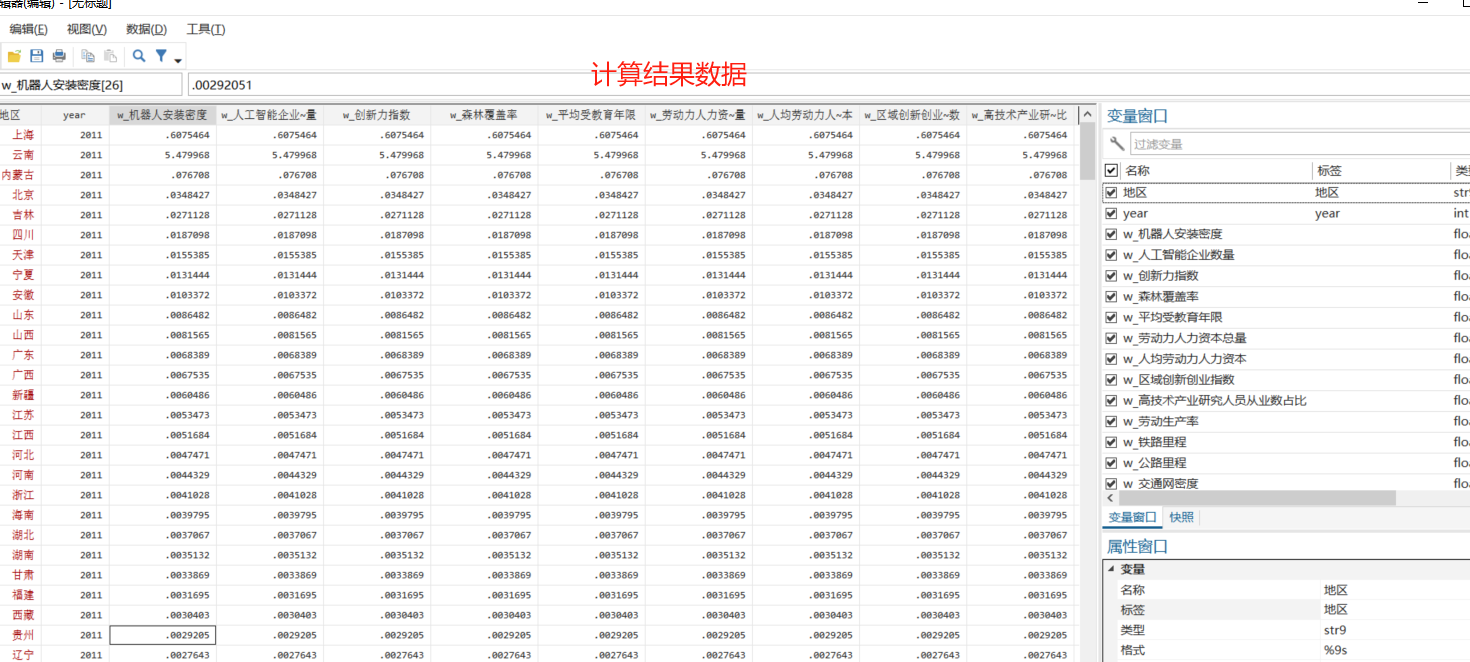Viewport: 1470px width, 662px height.
Task: Select w_交通网密度 in variable list
Action: pyautogui.click(x=1160, y=484)
